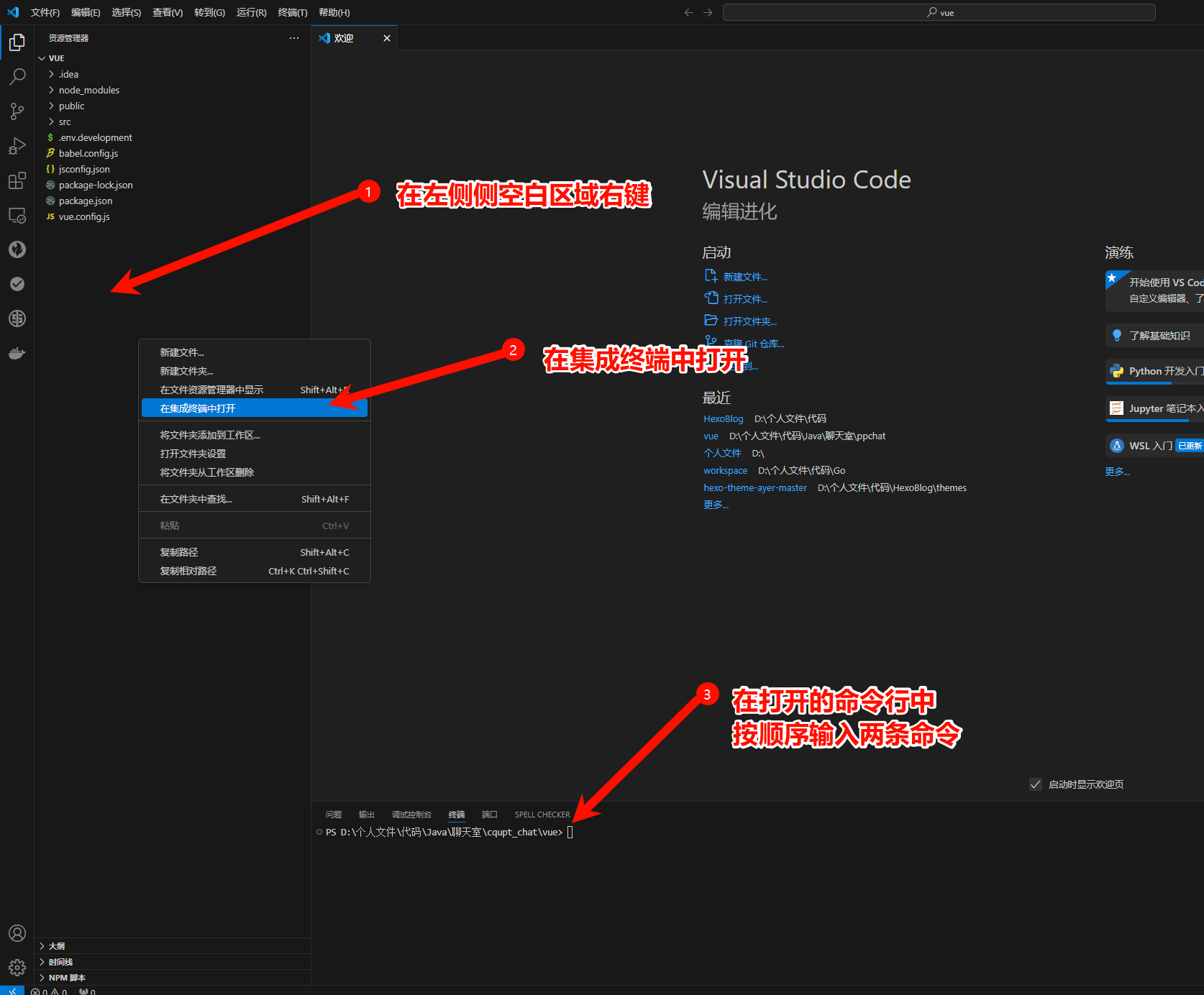
Task: Open the Search view in activity bar
Action: click(17, 77)
